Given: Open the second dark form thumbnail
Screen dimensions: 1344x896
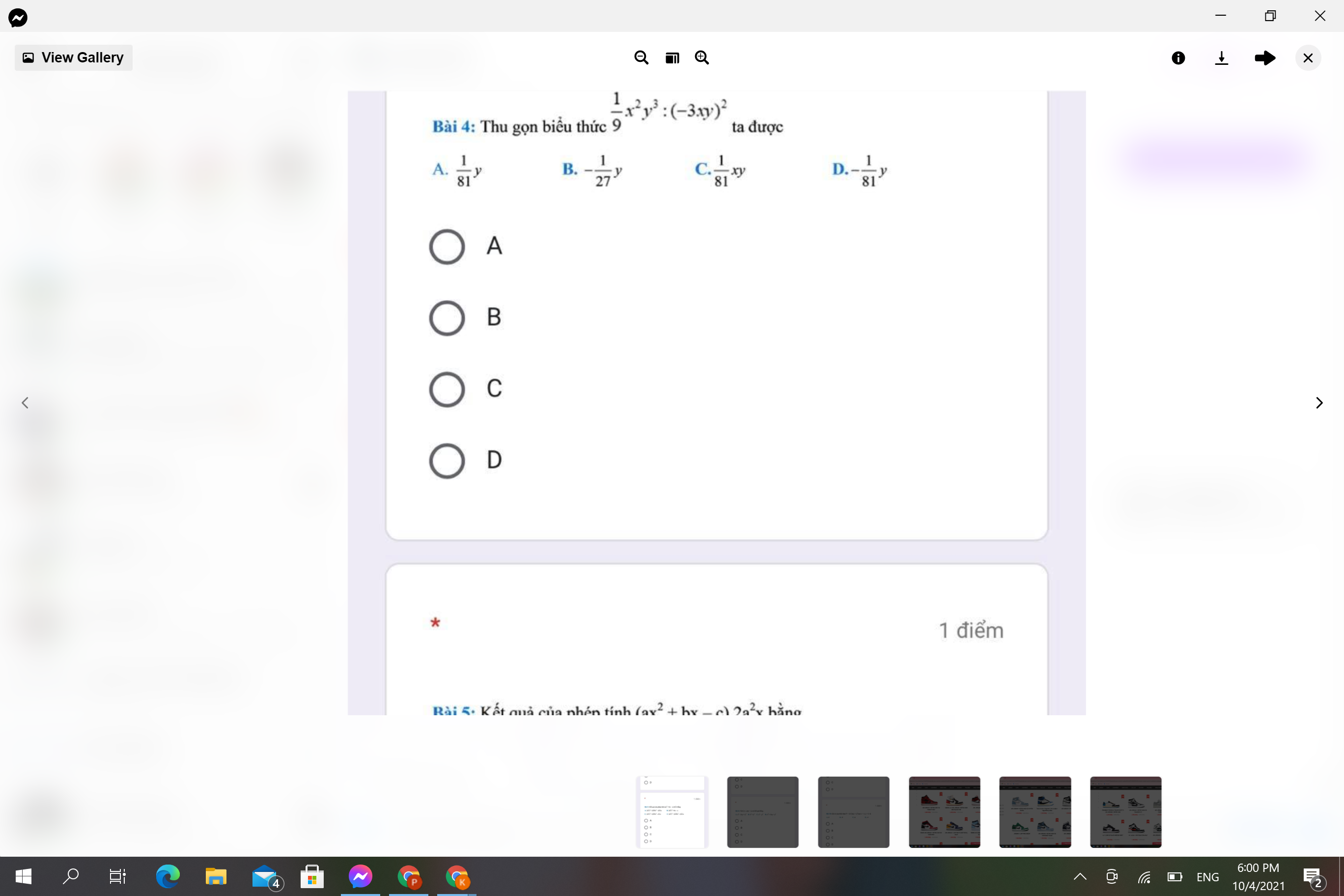Looking at the screenshot, I should click(x=853, y=812).
